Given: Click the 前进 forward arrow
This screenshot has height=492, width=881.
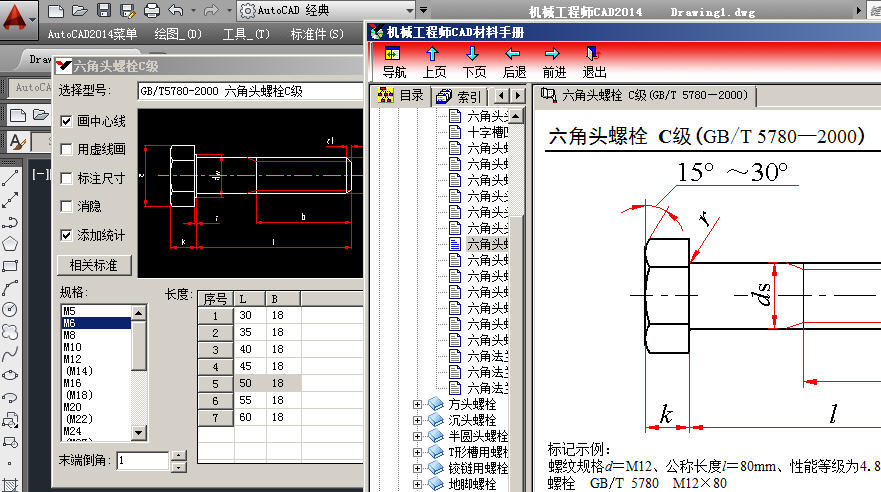Looking at the screenshot, I should (x=554, y=61).
